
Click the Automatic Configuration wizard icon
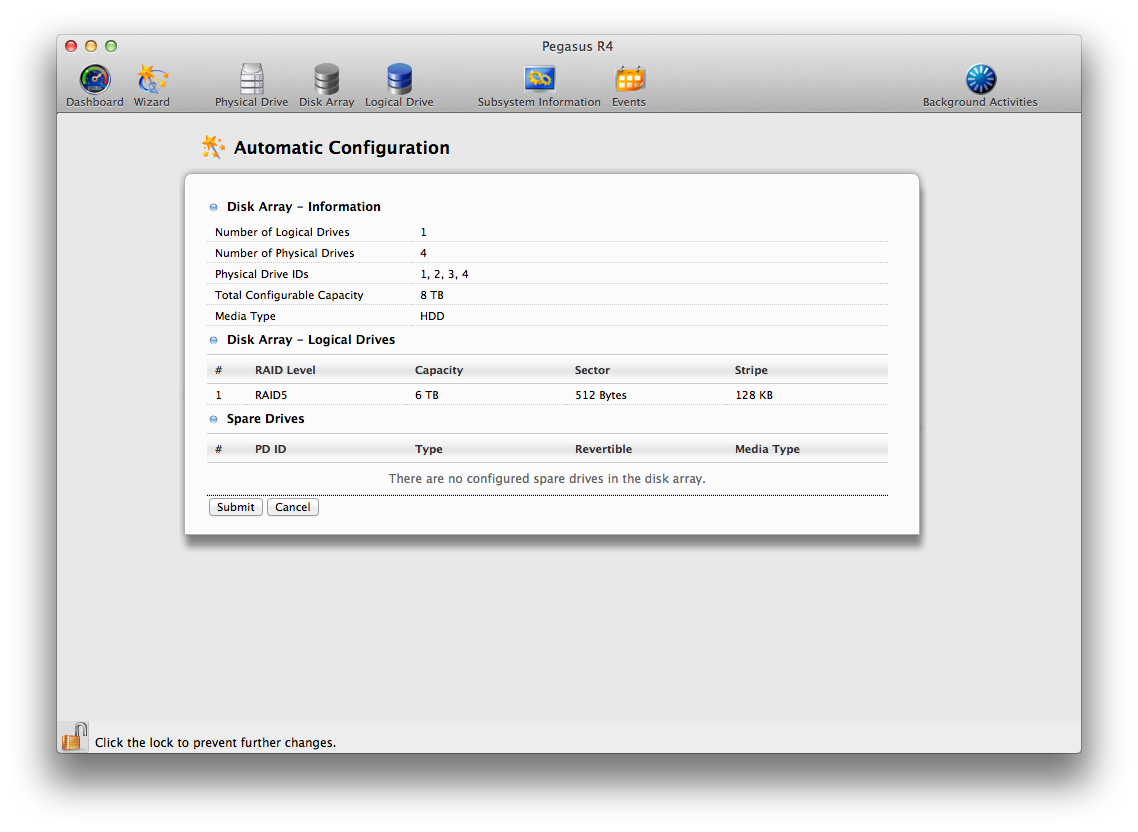(x=213, y=147)
